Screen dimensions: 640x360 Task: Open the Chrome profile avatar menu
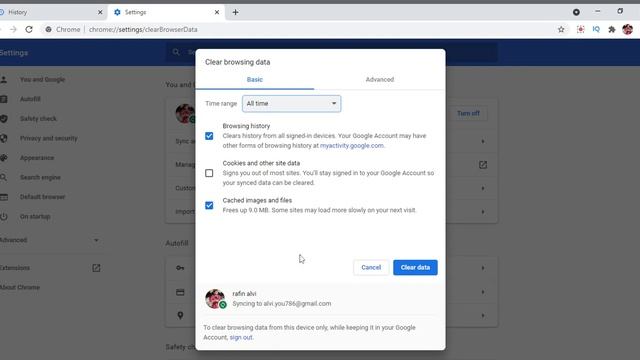[x=627, y=29]
